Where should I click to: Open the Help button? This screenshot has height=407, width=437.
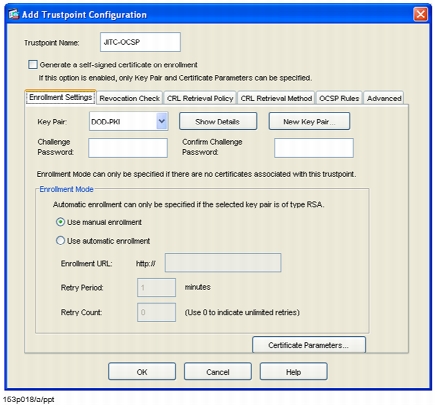(294, 371)
